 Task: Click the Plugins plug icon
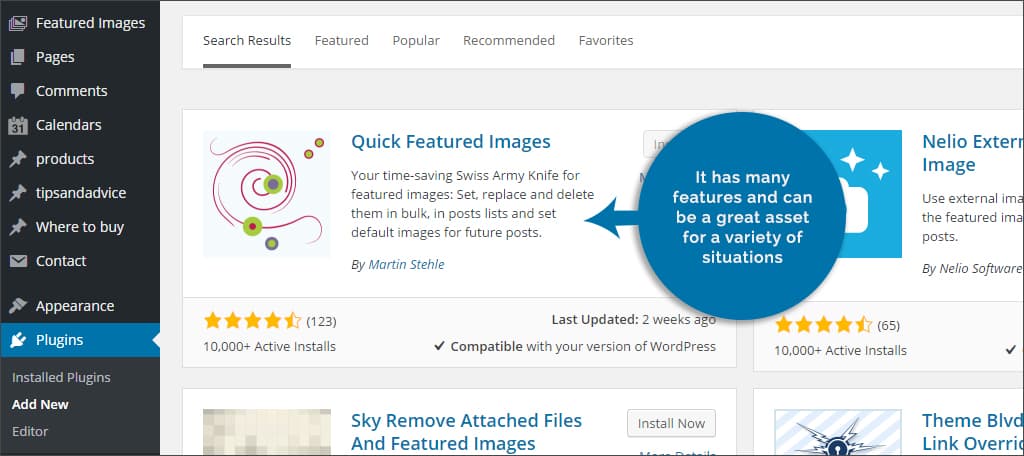click(18, 340)
